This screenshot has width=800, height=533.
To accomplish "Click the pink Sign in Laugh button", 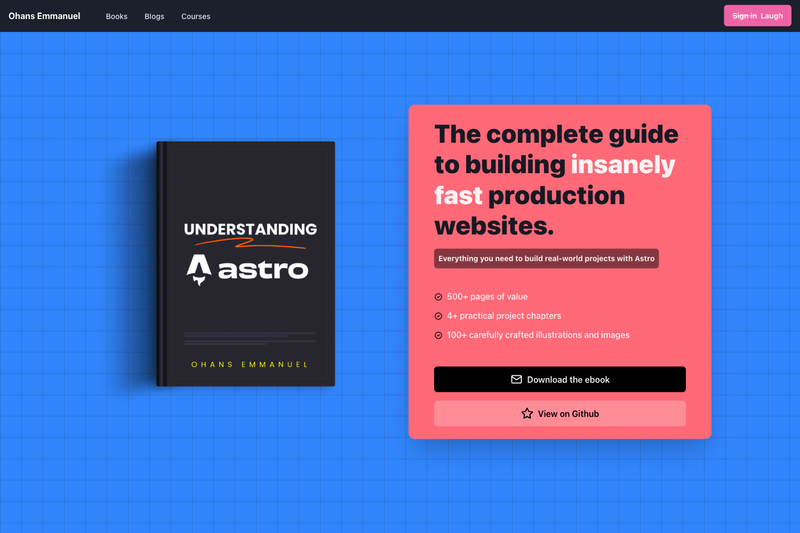I will click(757, 16).
